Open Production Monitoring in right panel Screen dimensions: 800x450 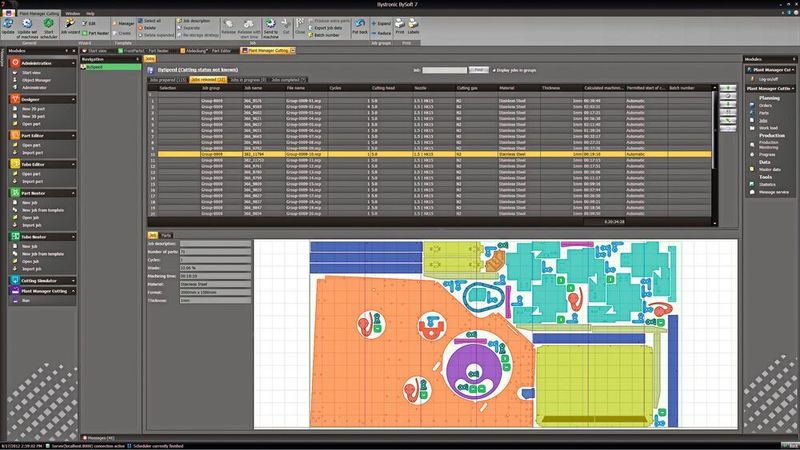(768, 145)
